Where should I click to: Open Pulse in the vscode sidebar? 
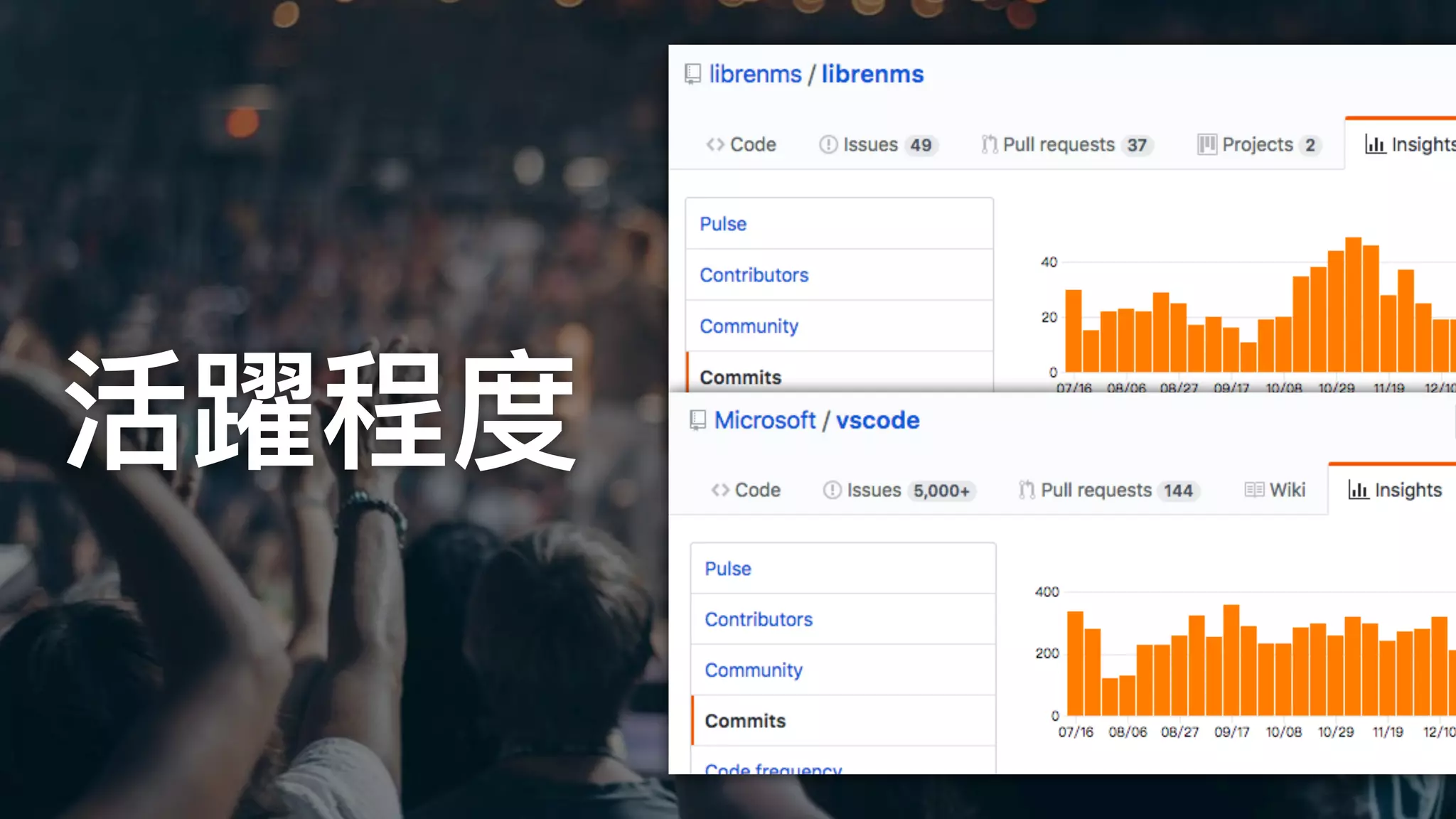[843, 569]
